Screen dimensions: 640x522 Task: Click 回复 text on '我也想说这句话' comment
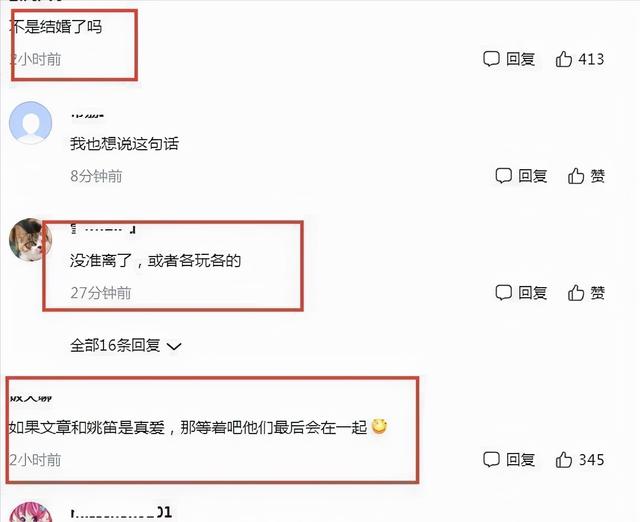[533, 176]
